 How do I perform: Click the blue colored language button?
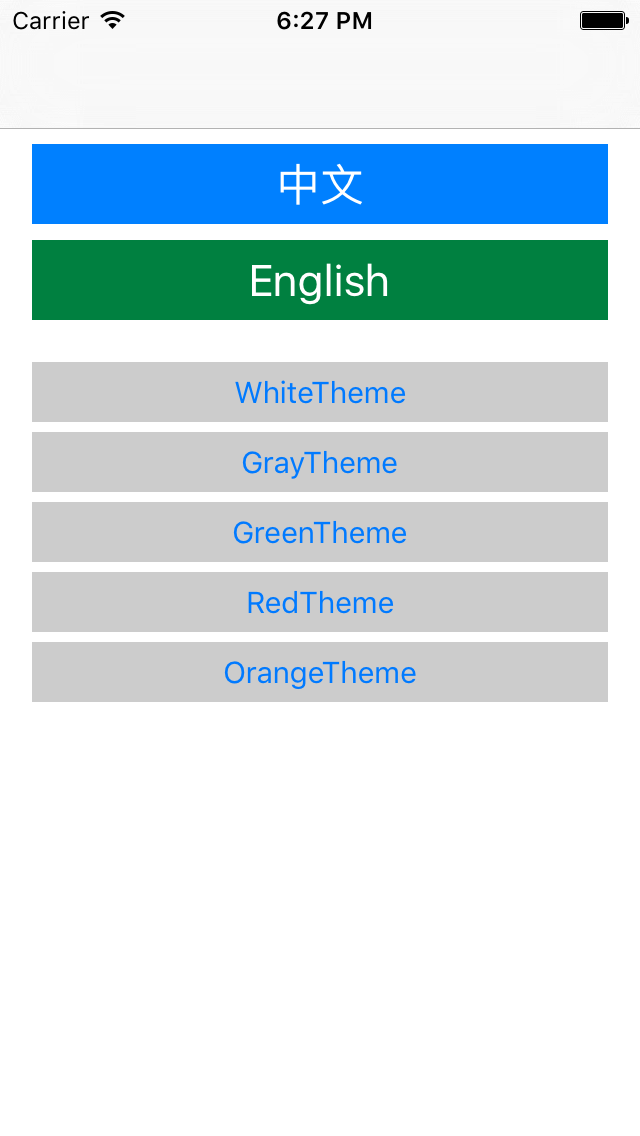(320, 184)
